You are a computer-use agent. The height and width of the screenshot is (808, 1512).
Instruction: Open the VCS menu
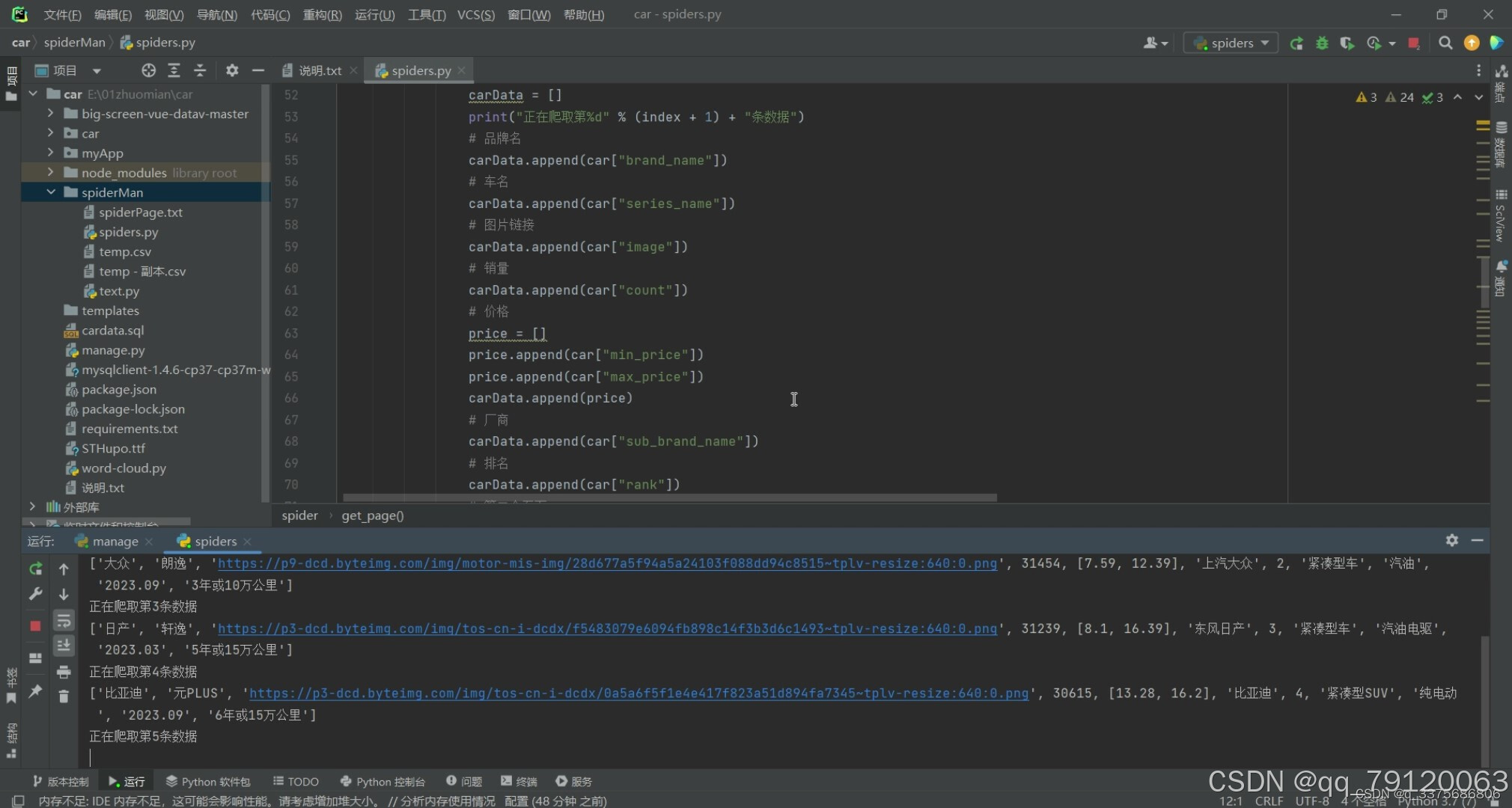coord(475,14)
